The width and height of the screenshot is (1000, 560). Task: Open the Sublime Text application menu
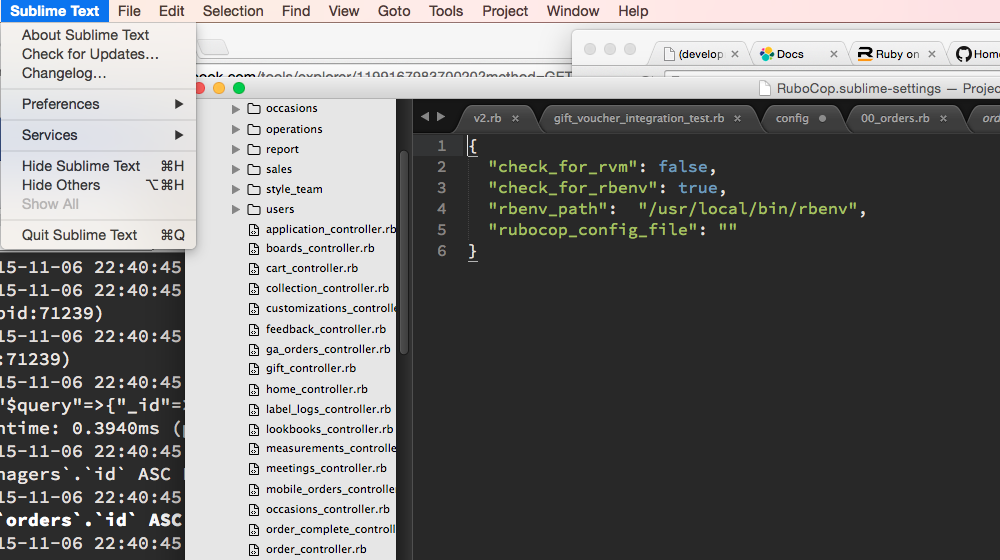[x=54, y=11]
